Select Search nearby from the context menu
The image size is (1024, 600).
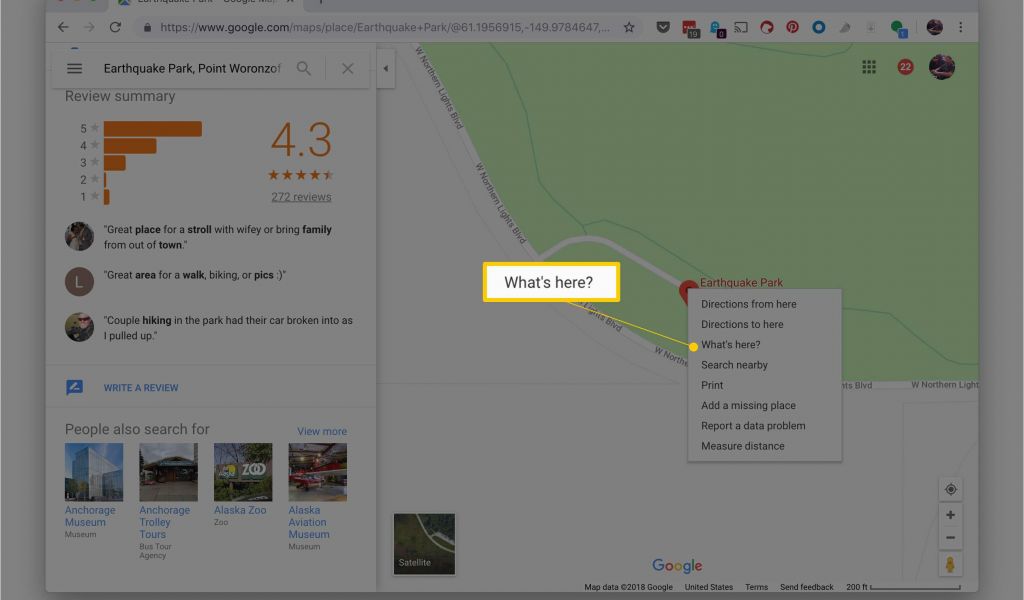734,365
